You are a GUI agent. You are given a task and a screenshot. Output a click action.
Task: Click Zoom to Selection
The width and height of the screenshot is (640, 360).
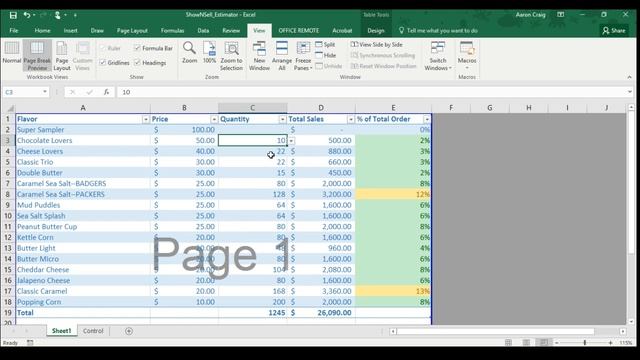click(x=231, y=56)
